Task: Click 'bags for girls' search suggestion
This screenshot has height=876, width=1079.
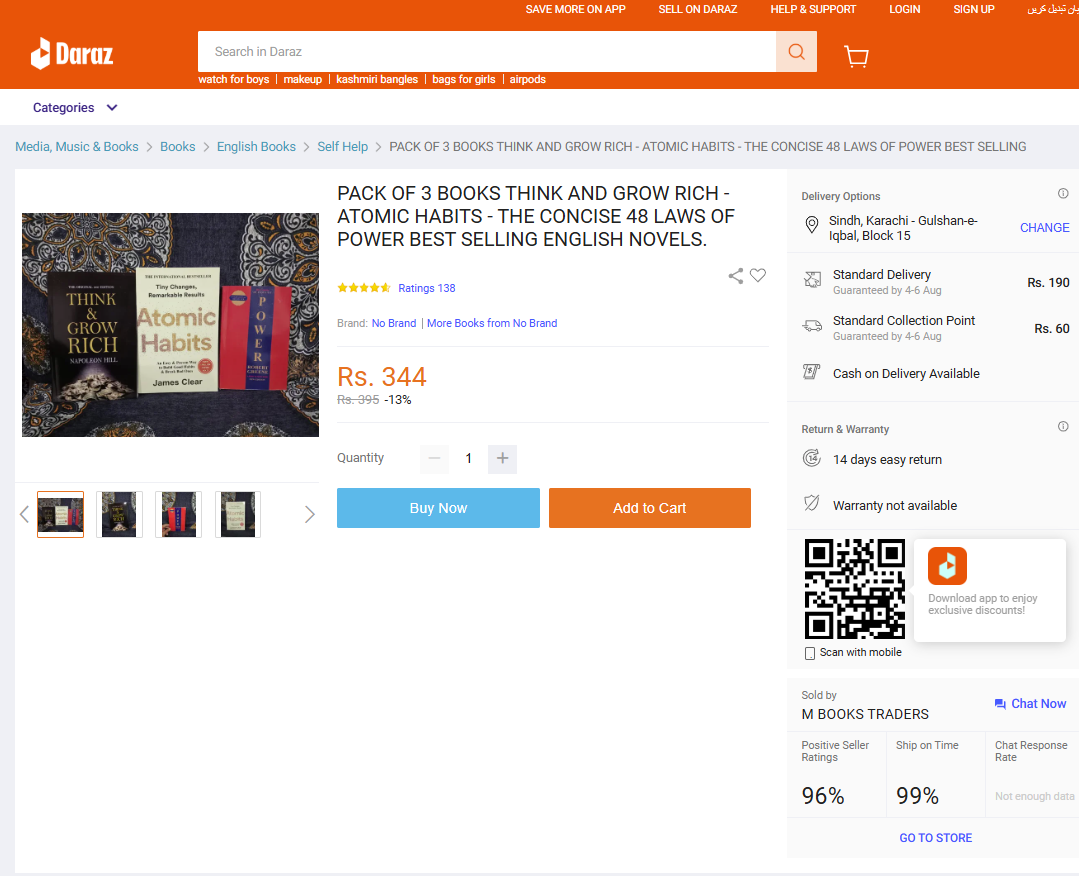Action: [464, 79]
